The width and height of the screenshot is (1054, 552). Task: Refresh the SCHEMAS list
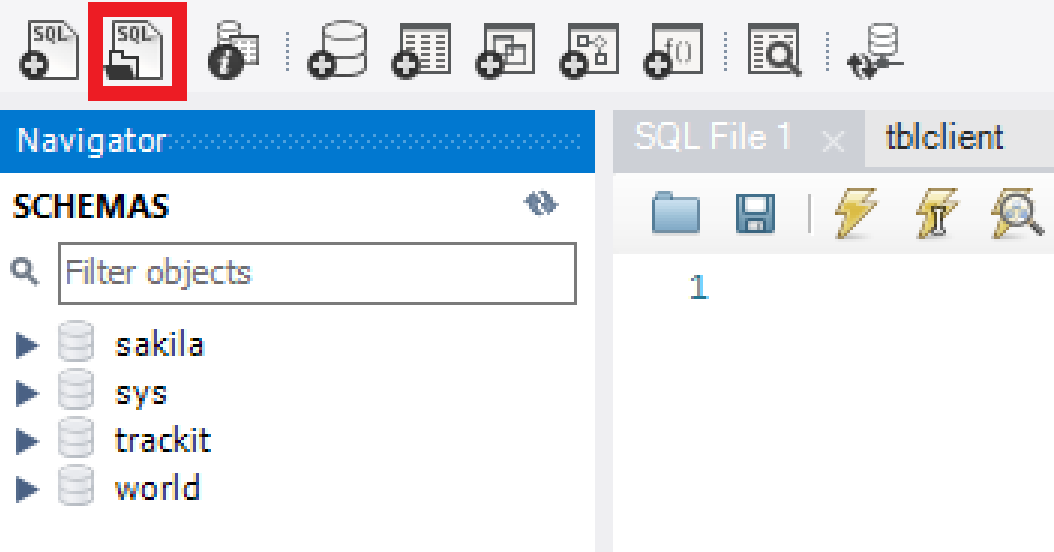click(541, 205)
